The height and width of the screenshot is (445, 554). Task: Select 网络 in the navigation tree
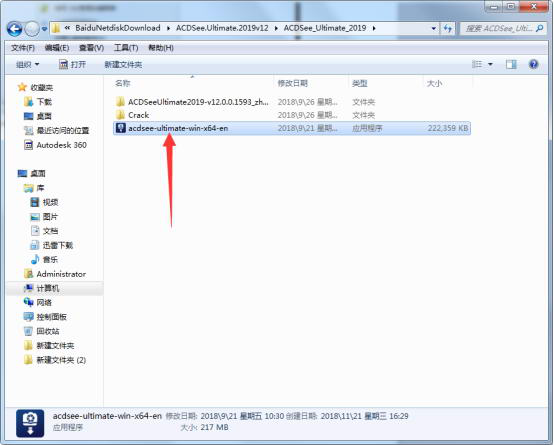[x=44, y=303]
